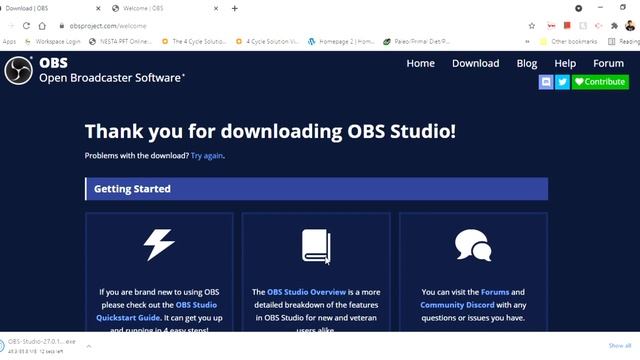This screenshot has height=360, width=640.
Task: Click the OBS logo icon
Action: [x=18, y=71]
